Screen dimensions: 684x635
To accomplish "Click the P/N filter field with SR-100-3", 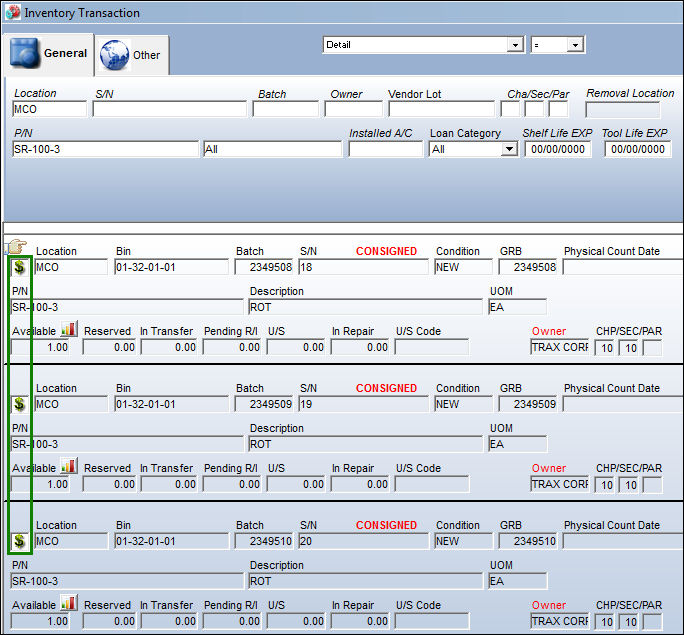I will [x=105, y=149].
